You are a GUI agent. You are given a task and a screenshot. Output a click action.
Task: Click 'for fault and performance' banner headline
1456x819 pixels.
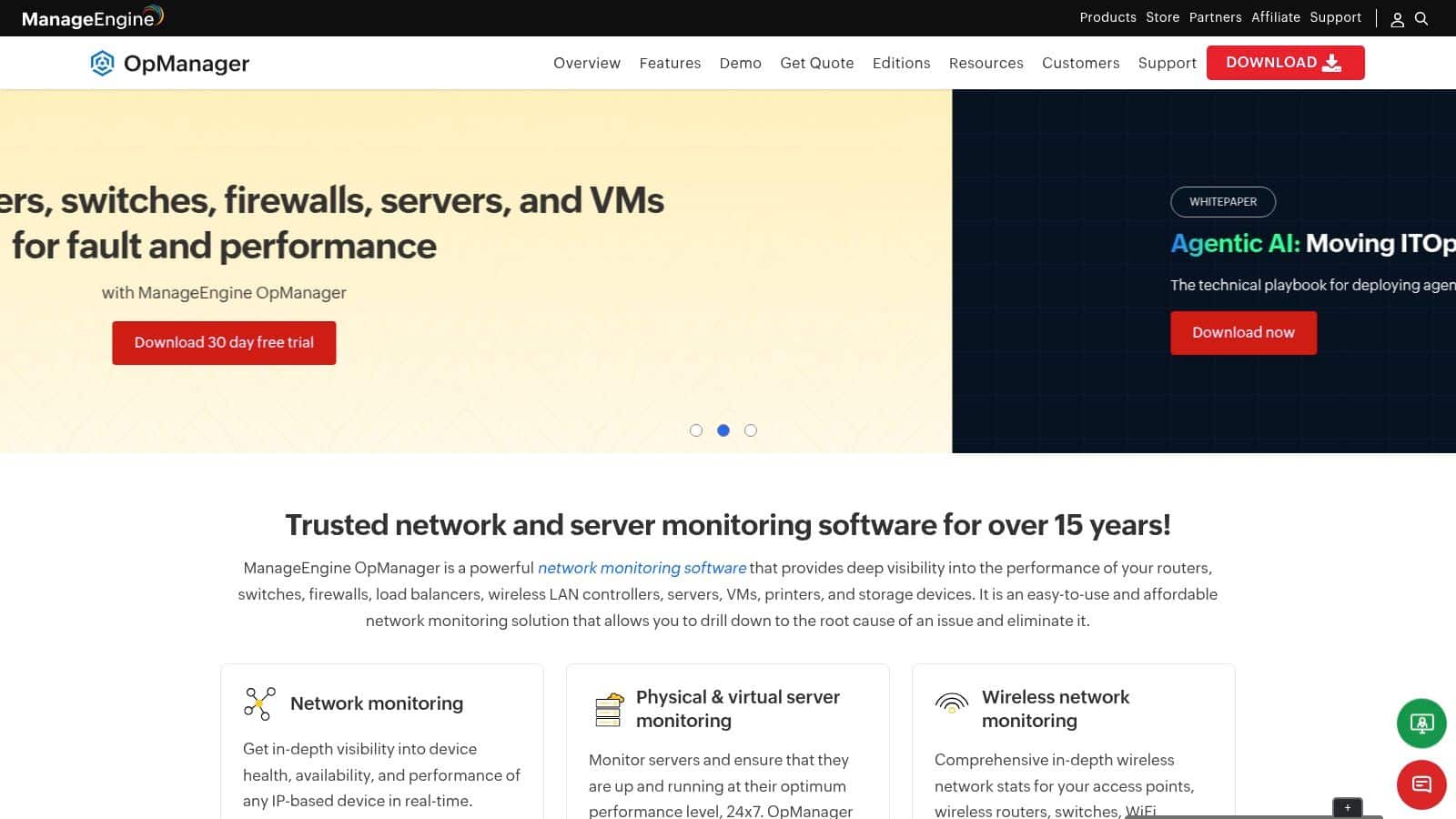tap(224, 246)
